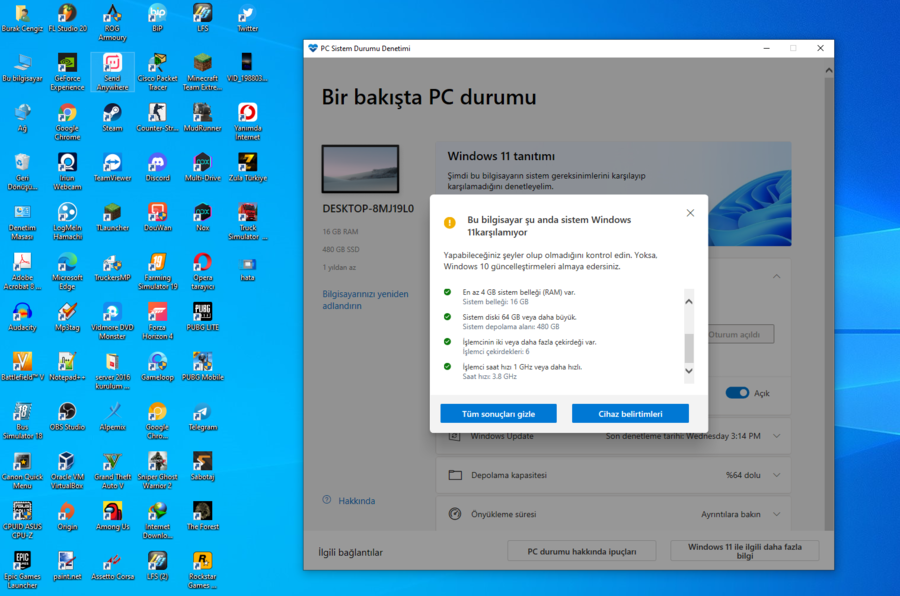Click the results list scroll-down arrow
The height and width of the screenshot is (596, 900).
(689, 371)
